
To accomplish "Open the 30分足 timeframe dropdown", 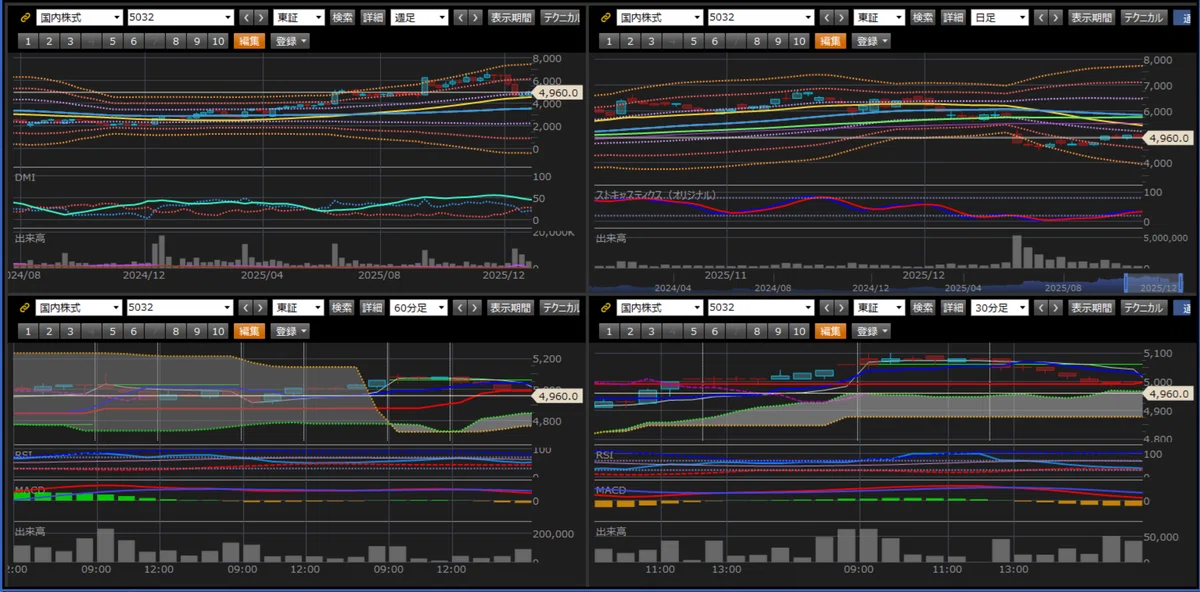I will [1000, 308].
